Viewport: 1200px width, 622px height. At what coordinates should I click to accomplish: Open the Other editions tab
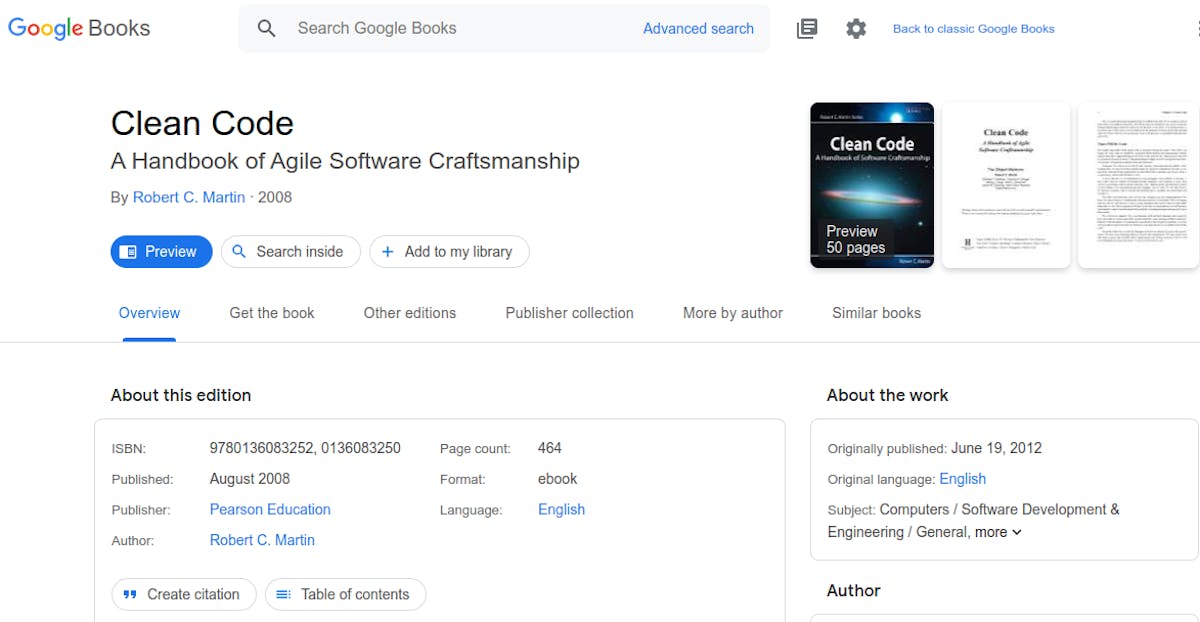click(x=410, y=313)
